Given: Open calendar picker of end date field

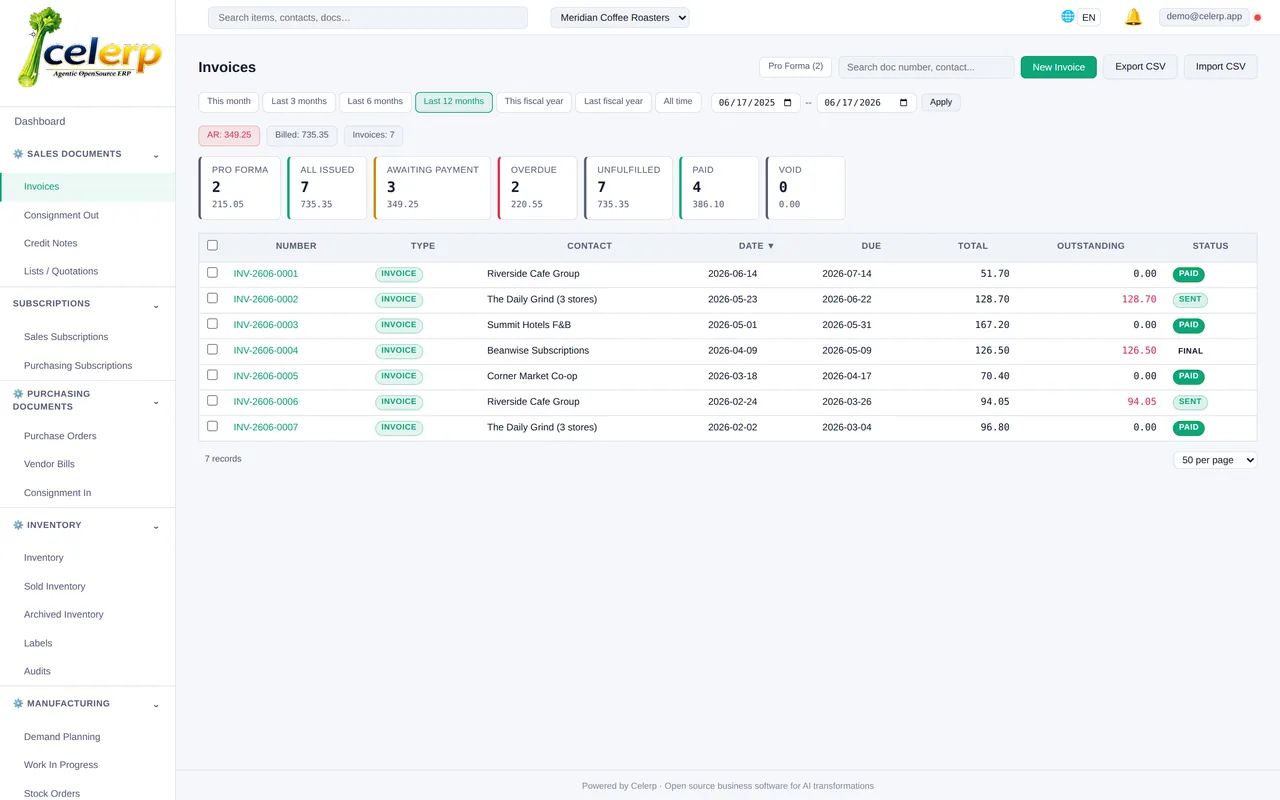Looking at the screenshot, I should click(904, 102).
